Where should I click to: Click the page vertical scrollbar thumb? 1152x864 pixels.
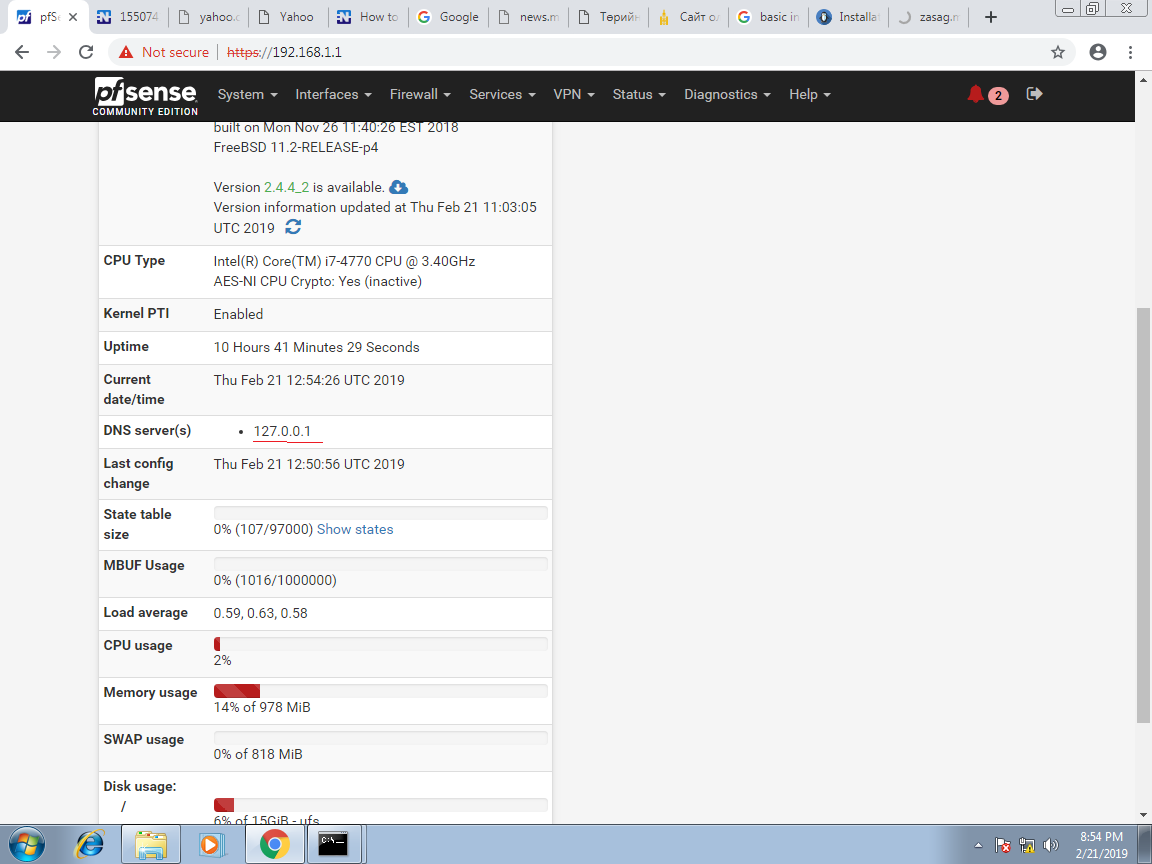point(1143,514)
